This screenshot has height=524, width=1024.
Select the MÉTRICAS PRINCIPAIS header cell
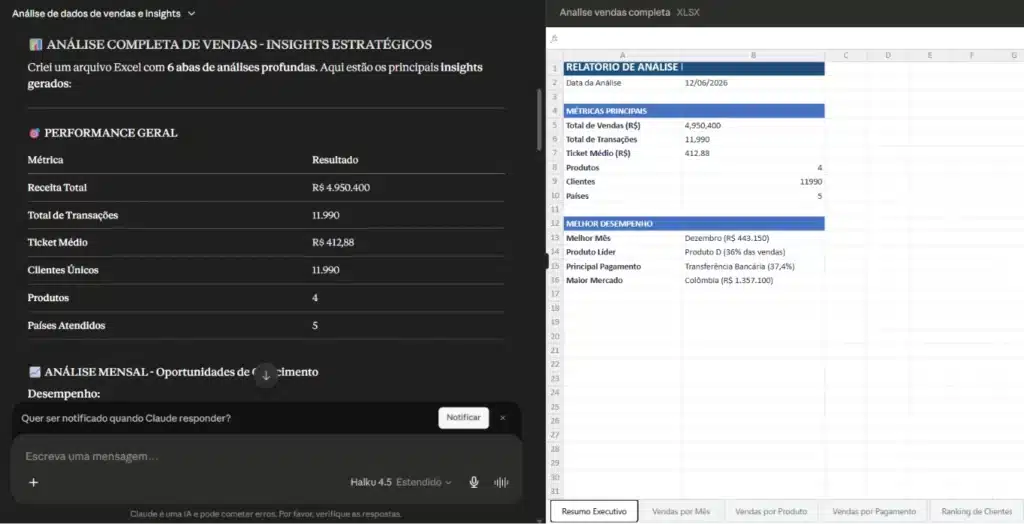[x=623, y=111]
